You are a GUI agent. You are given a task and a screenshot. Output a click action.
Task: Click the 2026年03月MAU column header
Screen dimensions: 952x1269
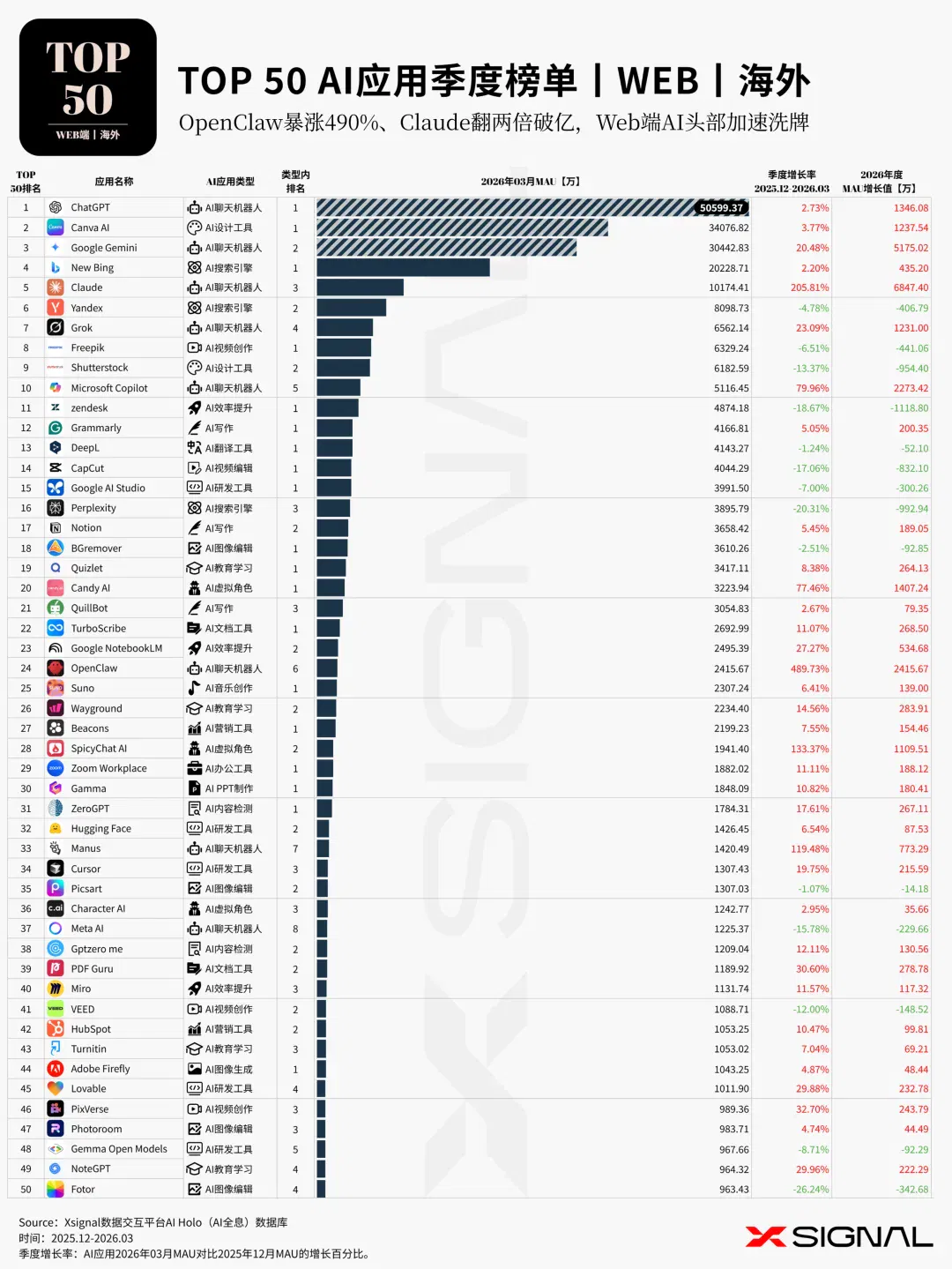(x=530, y=182)
